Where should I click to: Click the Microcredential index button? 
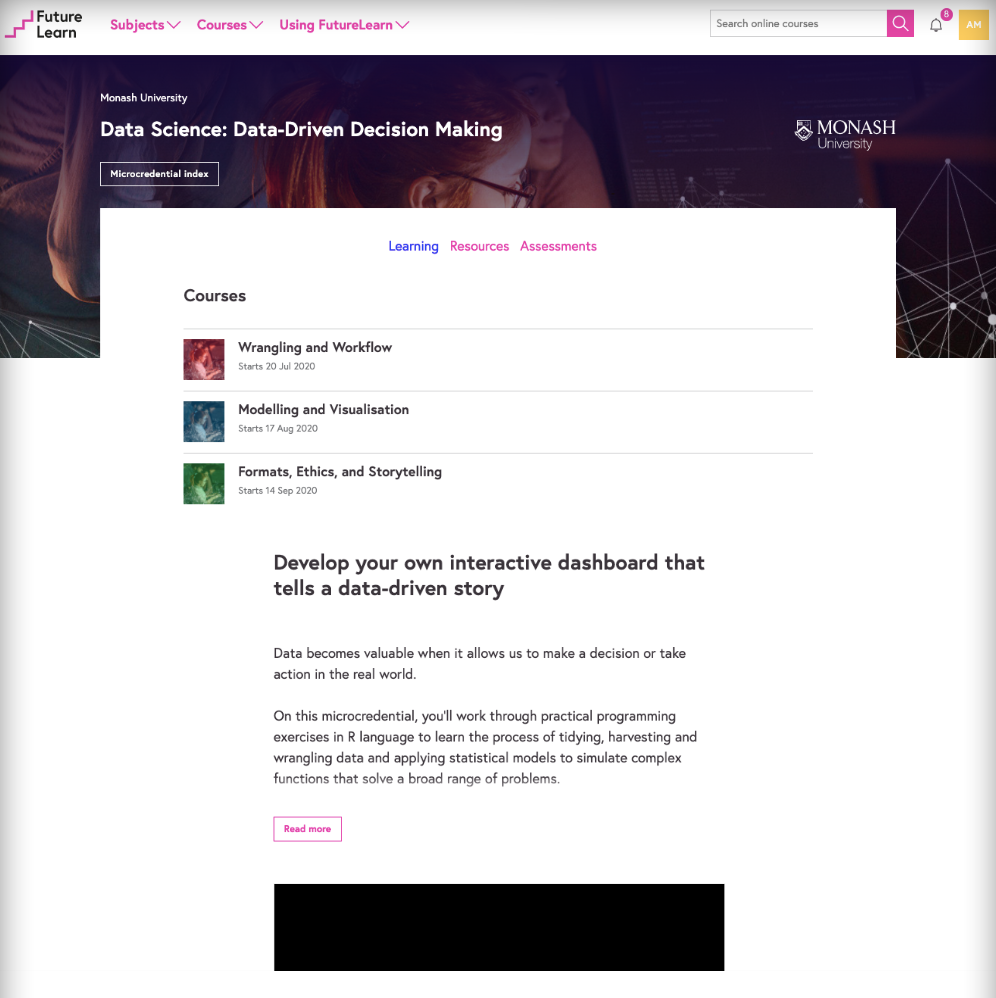(x=159, y=174)
